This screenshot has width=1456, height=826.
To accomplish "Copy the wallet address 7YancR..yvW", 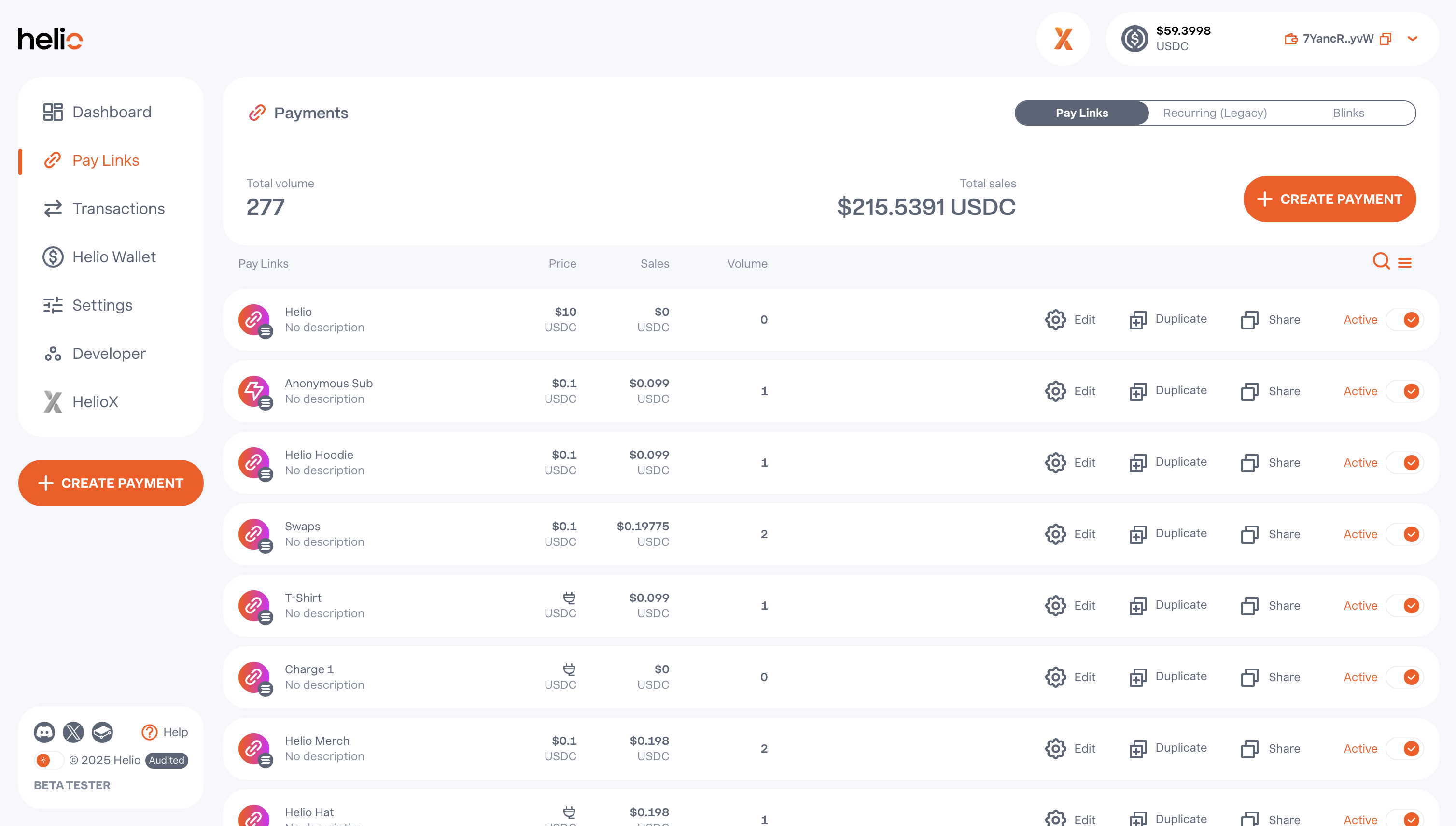I will (x=1386, y=39).
